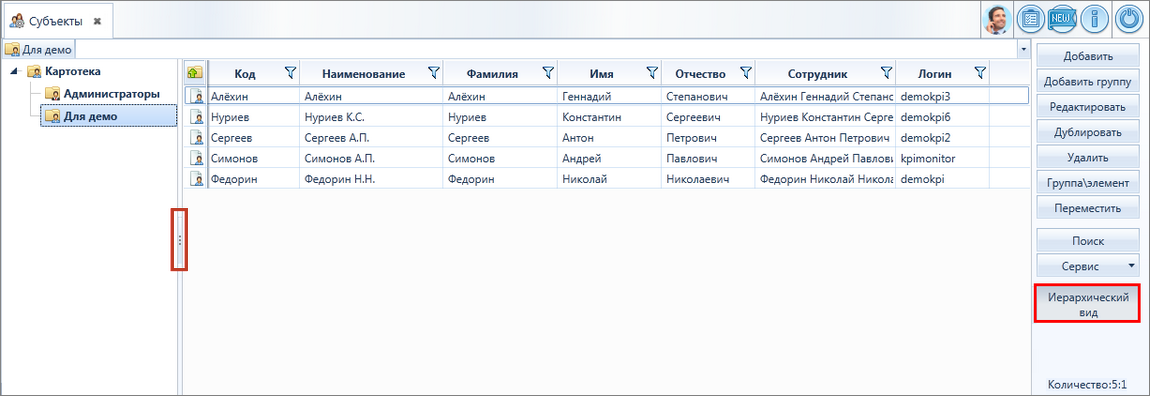Image resolution: width=1150 pixels, height=396 pixels.
Task: Select the cell demokpi6
Action: 942,116
